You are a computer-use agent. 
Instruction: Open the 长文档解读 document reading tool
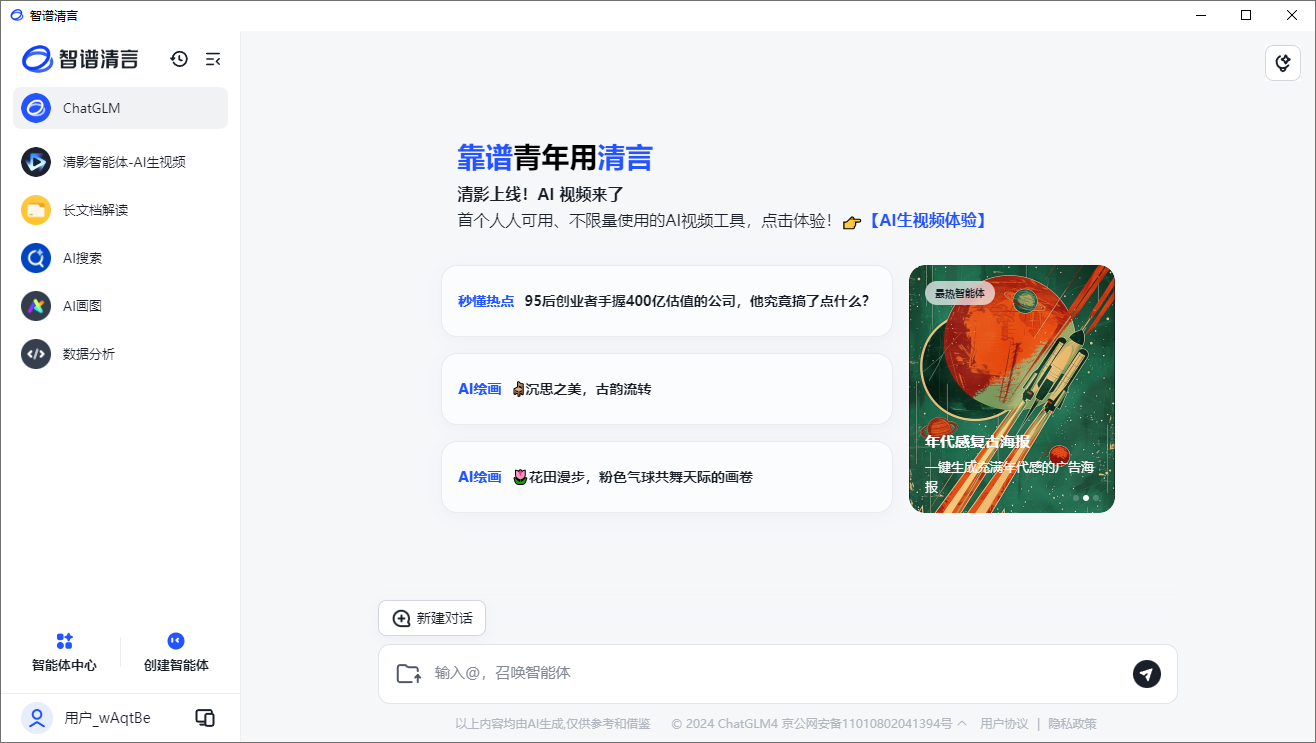click(x=120, y=209)
